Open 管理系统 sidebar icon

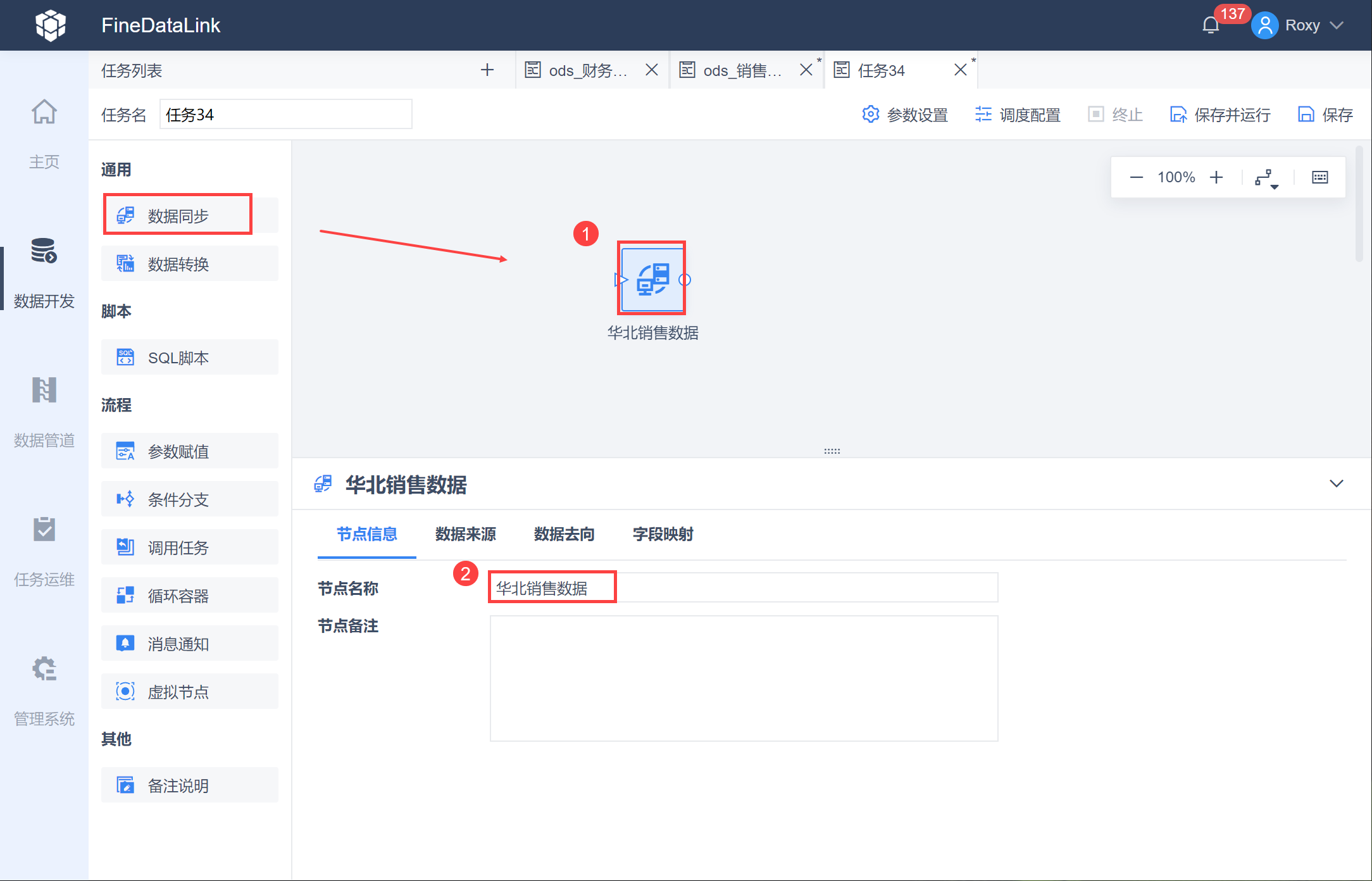44,669
